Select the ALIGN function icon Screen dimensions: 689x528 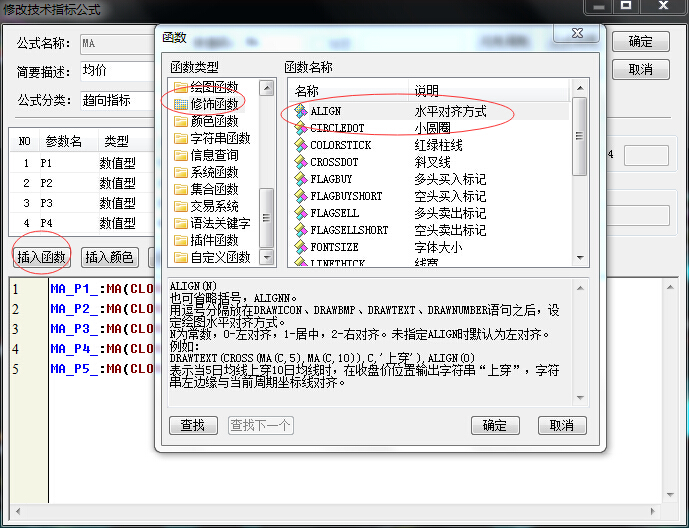[299, 112]
